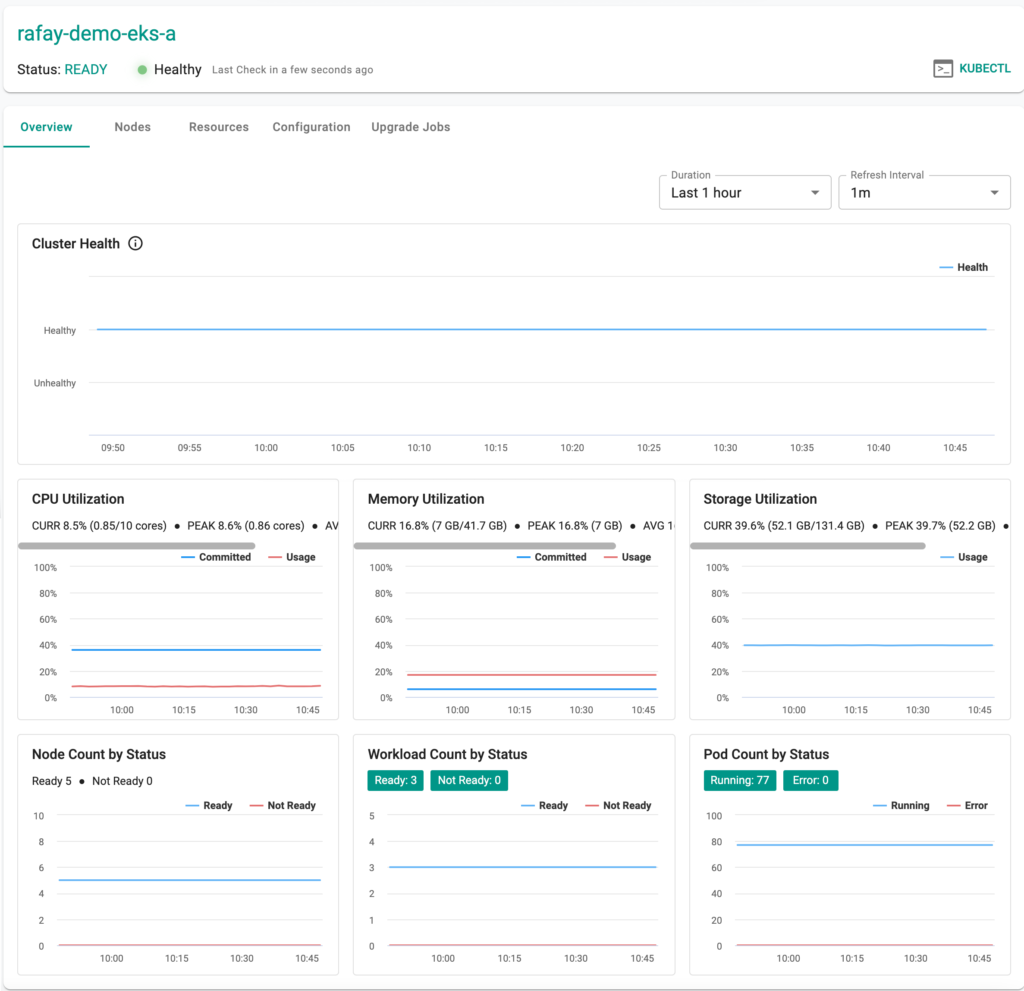Switch to the Nodes tab
Screen dimensions: 1024x991
click(x=132, y=127)
